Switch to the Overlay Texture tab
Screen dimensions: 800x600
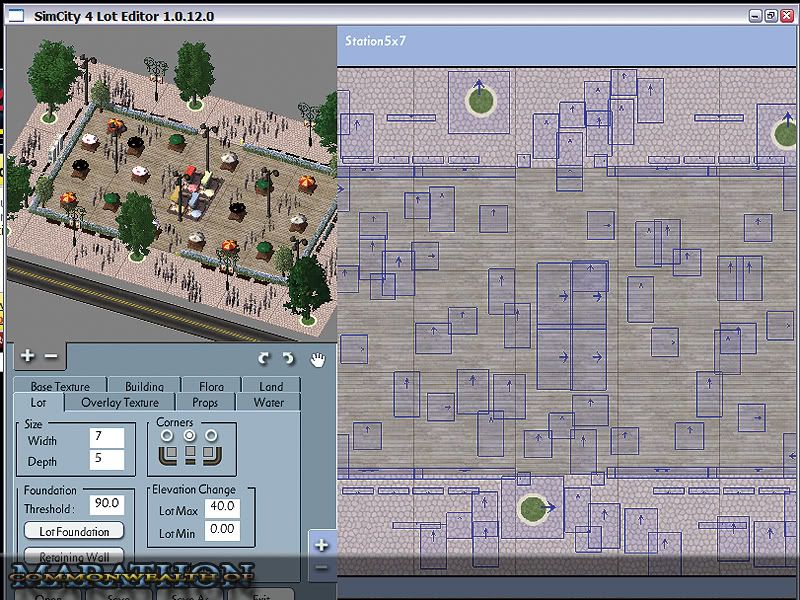point(120,403)
